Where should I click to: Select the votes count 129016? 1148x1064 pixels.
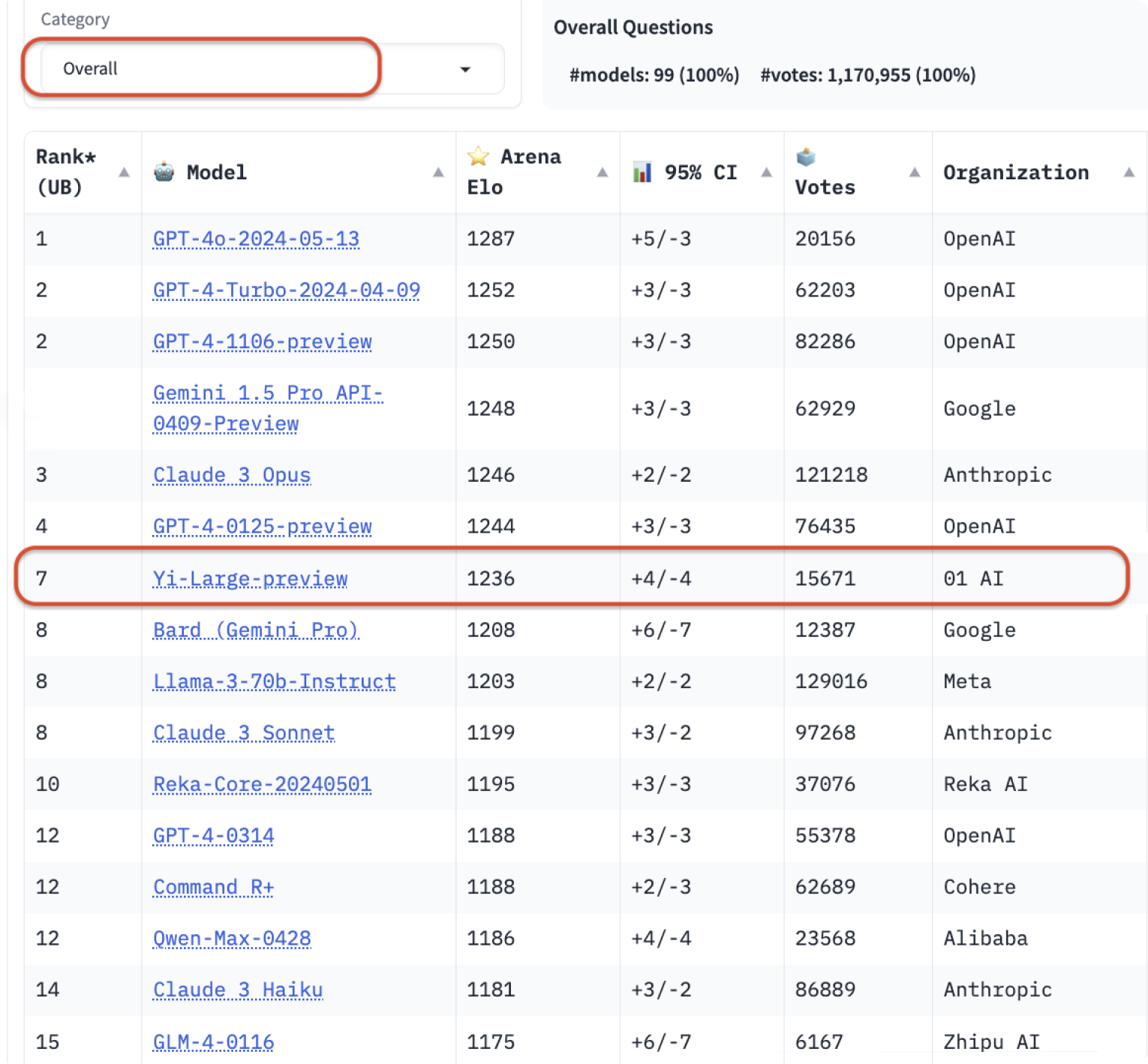point(831,681)
